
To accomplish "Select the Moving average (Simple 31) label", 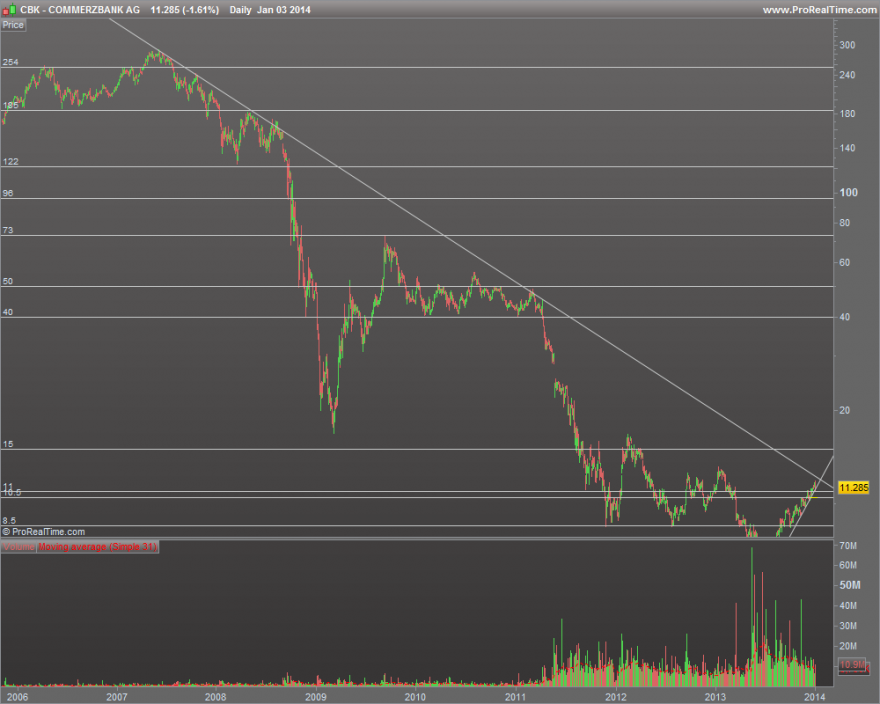I will point(98,547).
